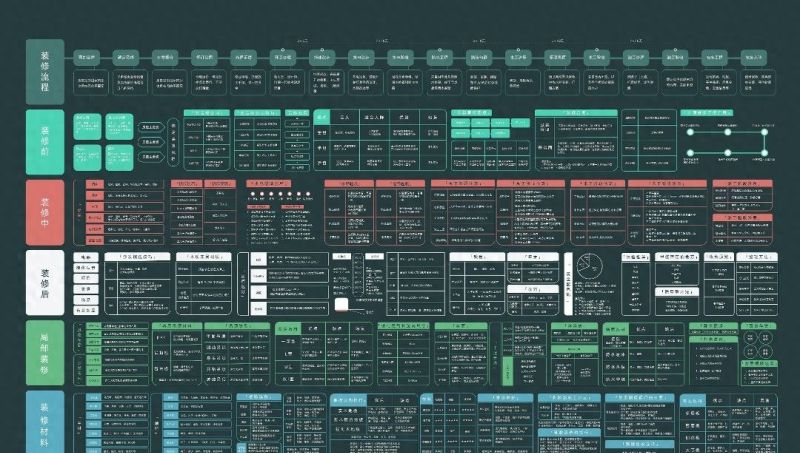Viewport: 800px width, 453px height.
Task: Click the first white dot in red 装修中 row
Action: pyautogui.click(x=252, y=194)
